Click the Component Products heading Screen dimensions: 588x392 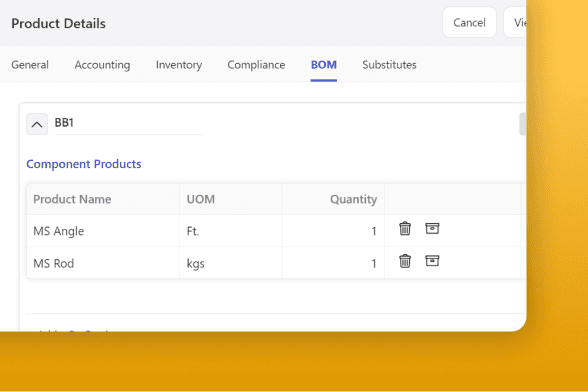[84, 164]
